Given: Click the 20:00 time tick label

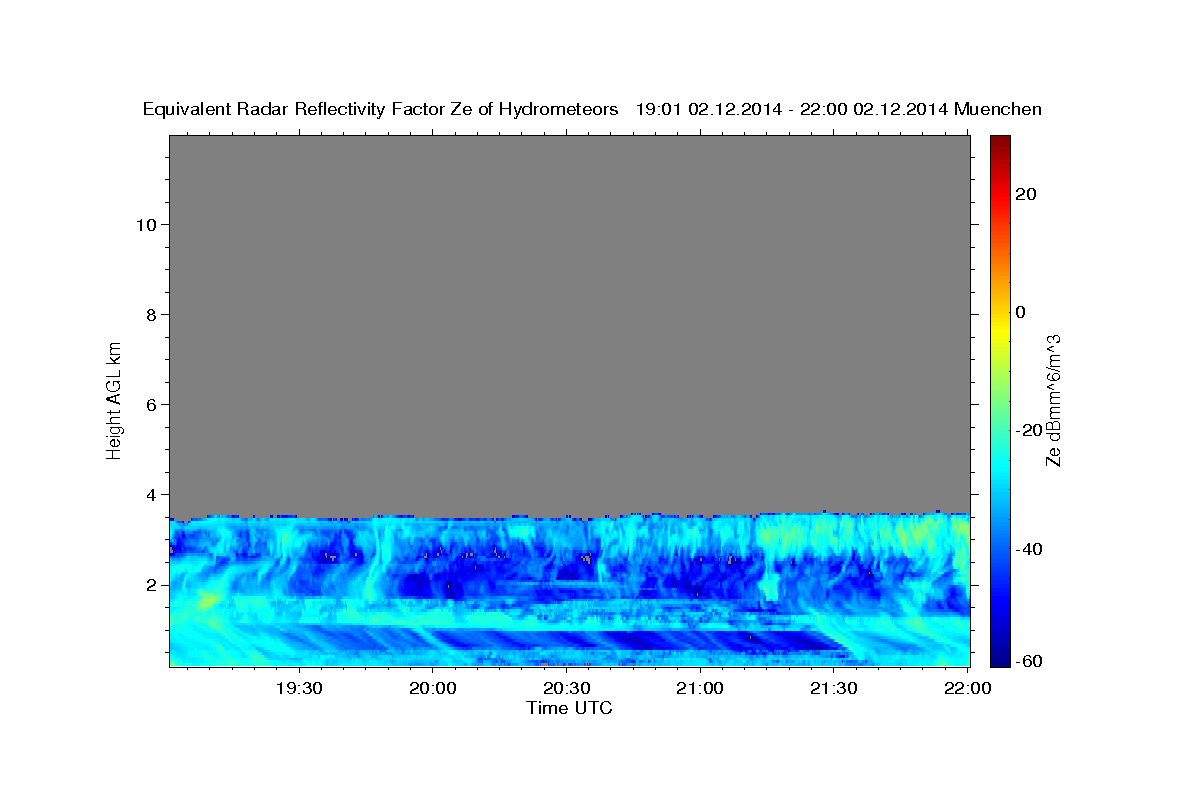Looking at the screenshot, I should pos(432,688).
